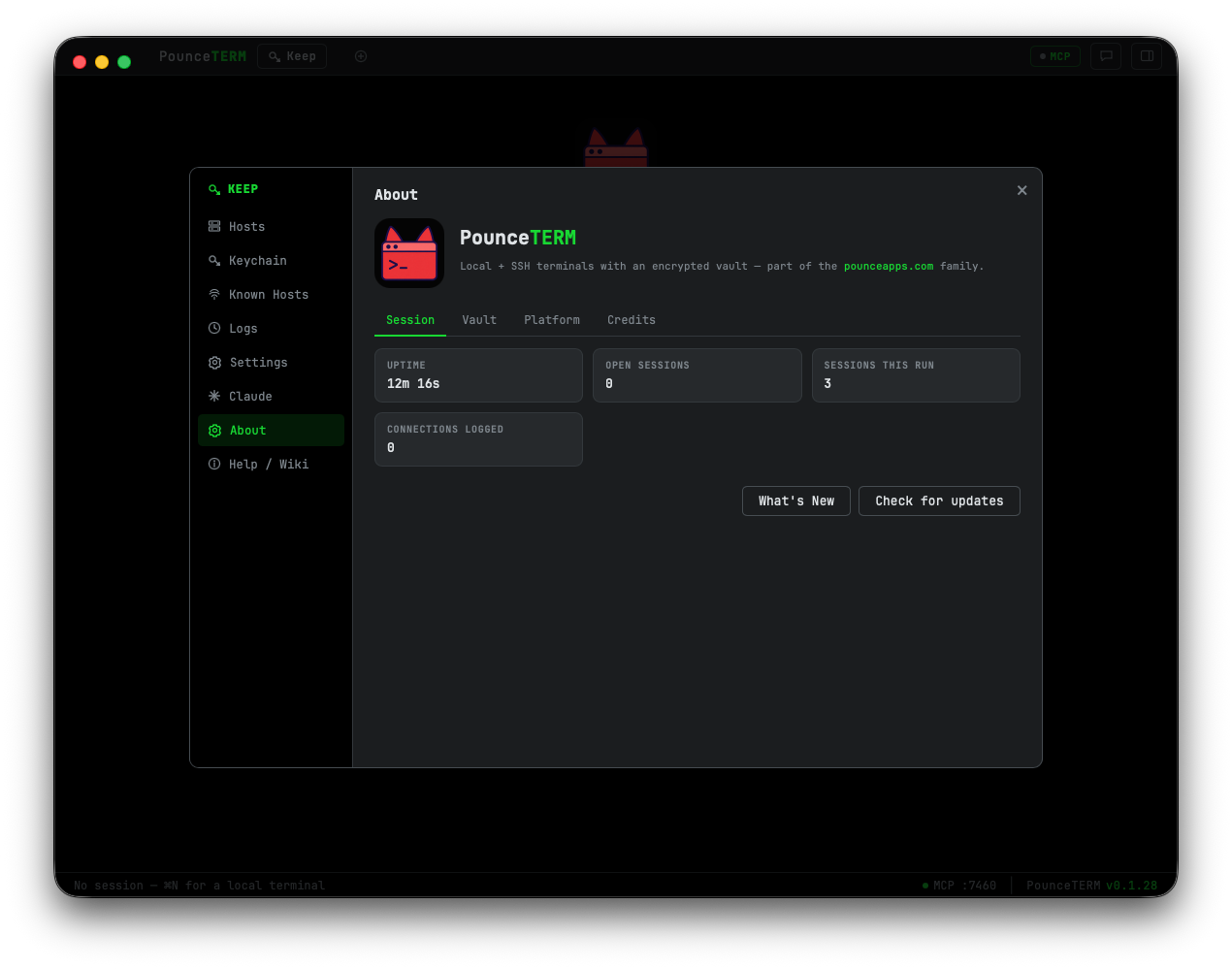This screenshot has height=969, width=1232.
Task: Switch to the Credits tab
Action: coord(632,320)
